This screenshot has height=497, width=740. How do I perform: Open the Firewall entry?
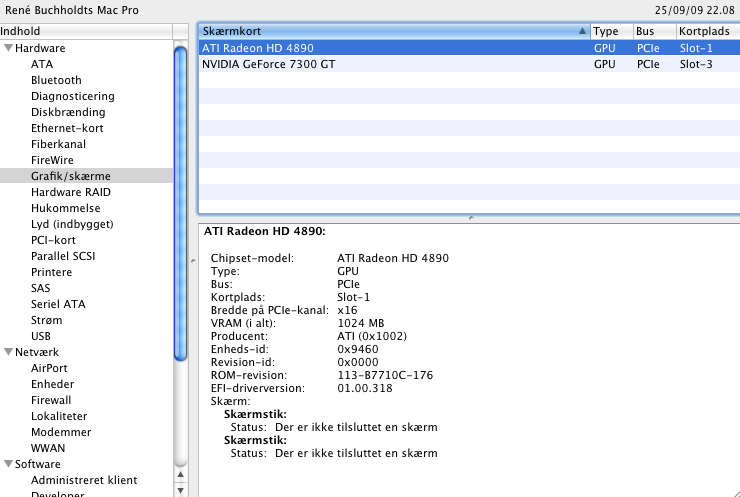51,400
